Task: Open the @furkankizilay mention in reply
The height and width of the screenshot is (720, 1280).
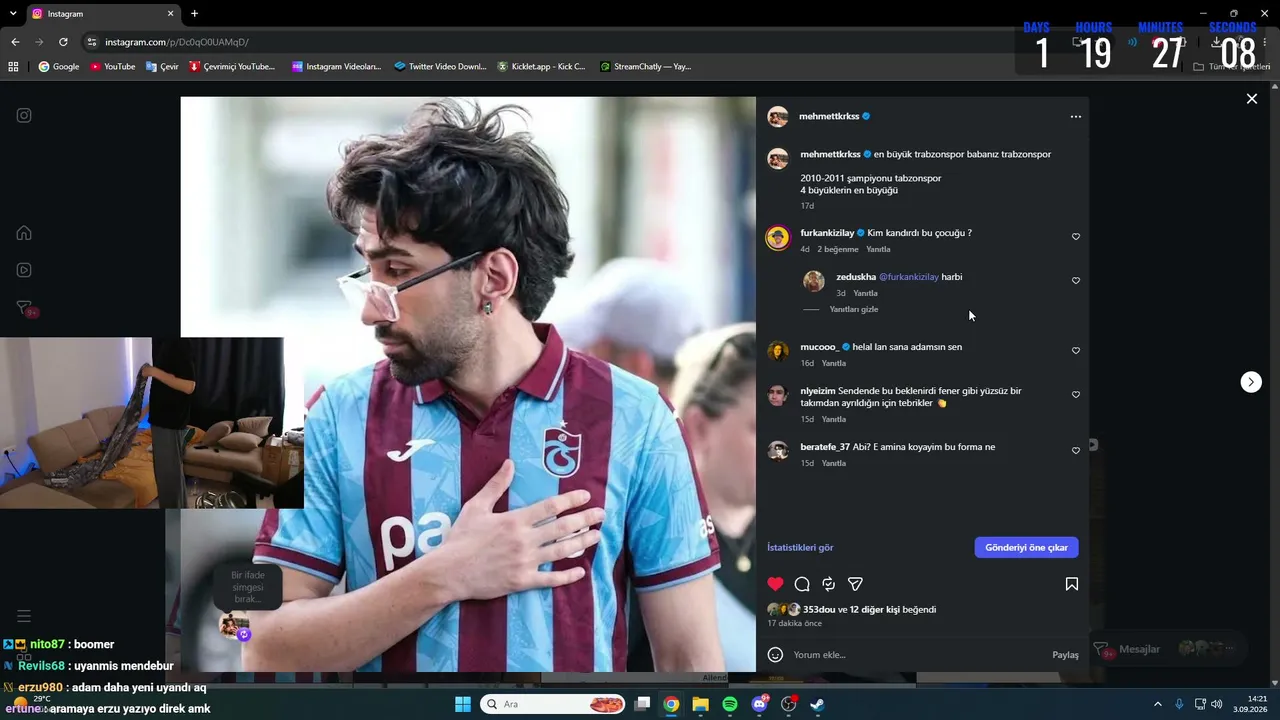Action: tap(909, 277)
